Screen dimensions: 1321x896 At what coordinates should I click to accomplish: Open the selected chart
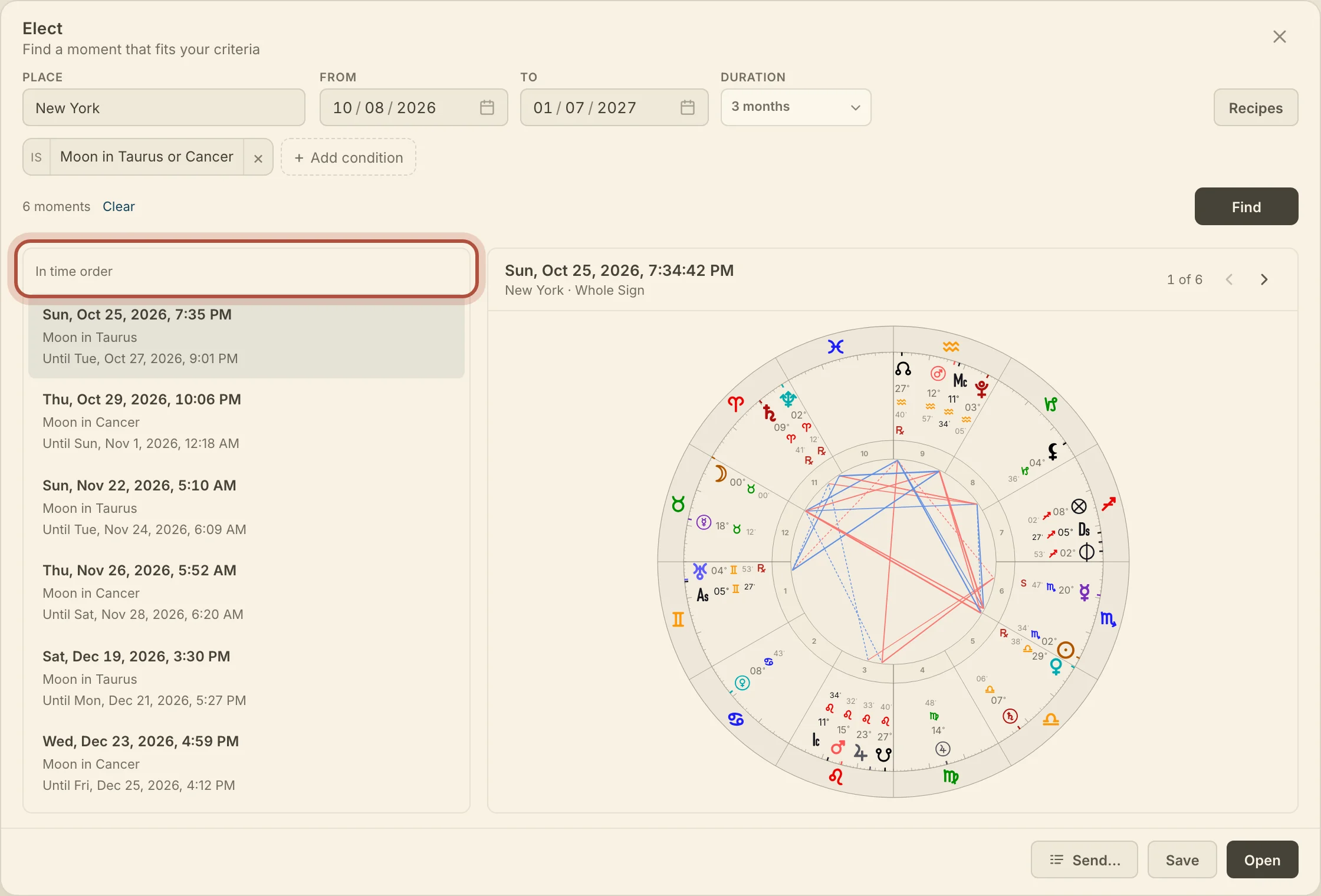coord(1262,859)
